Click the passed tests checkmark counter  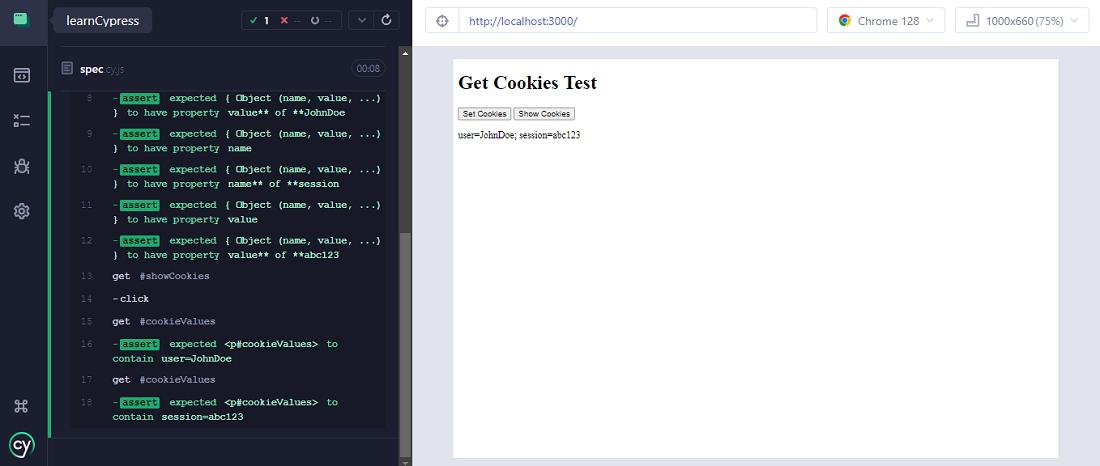click(260, 20)
